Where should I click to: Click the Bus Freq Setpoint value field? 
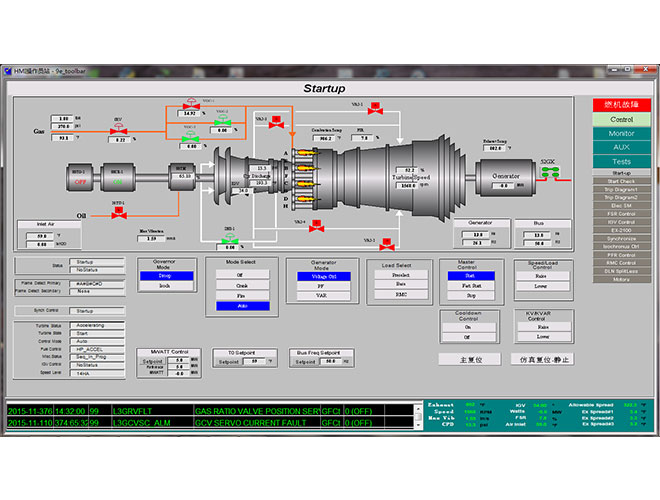(x=330, y=362)
